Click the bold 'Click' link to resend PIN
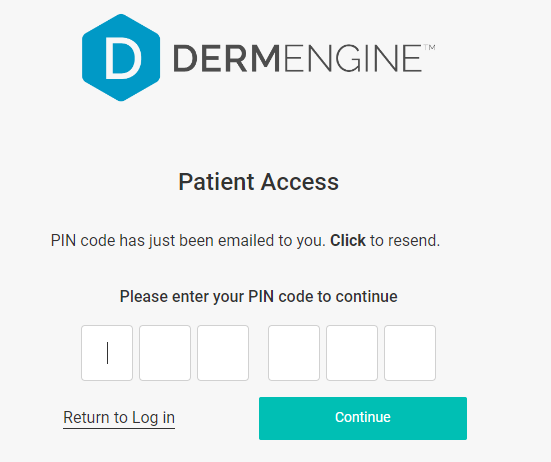Screen dimensions: 551x462 pos(348,241)
